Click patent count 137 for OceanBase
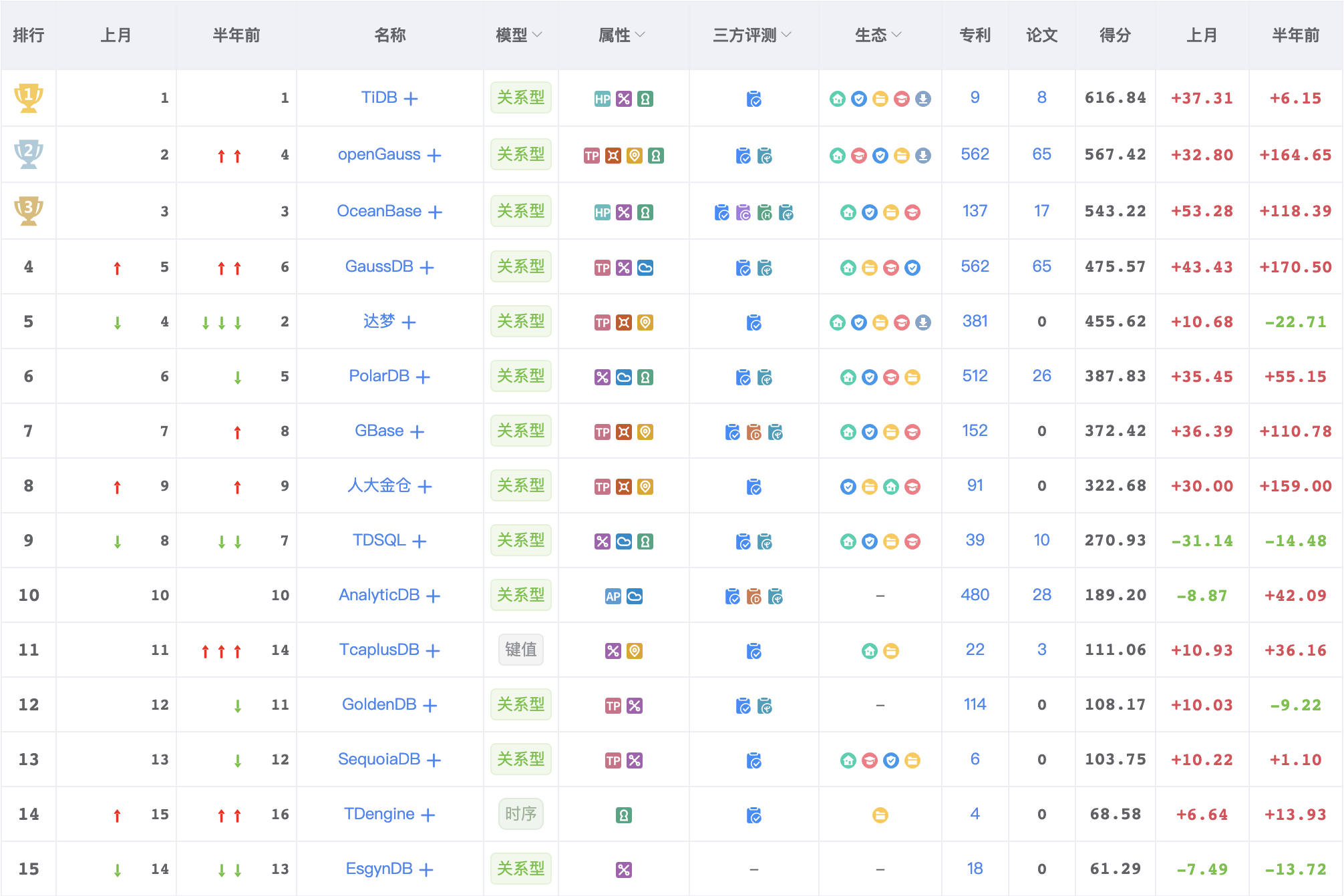Screen dimensions: 1344x896 975,211
